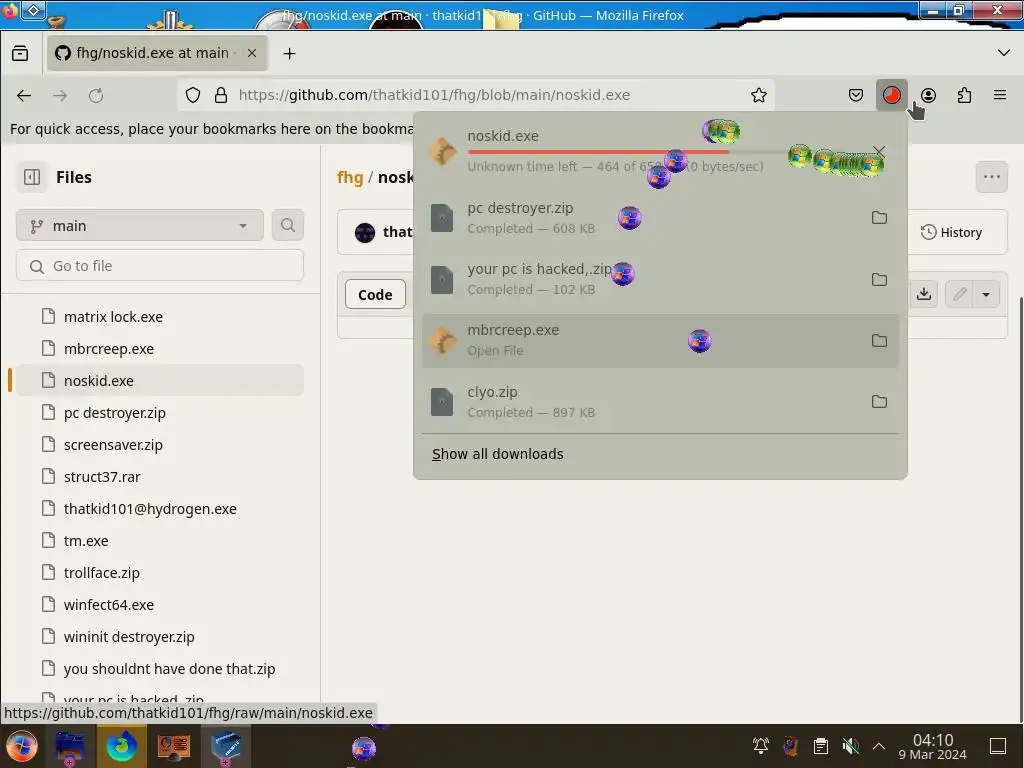
Task: Switch to the Code tab
Action: pyautogui.click(x=375, y=295)
